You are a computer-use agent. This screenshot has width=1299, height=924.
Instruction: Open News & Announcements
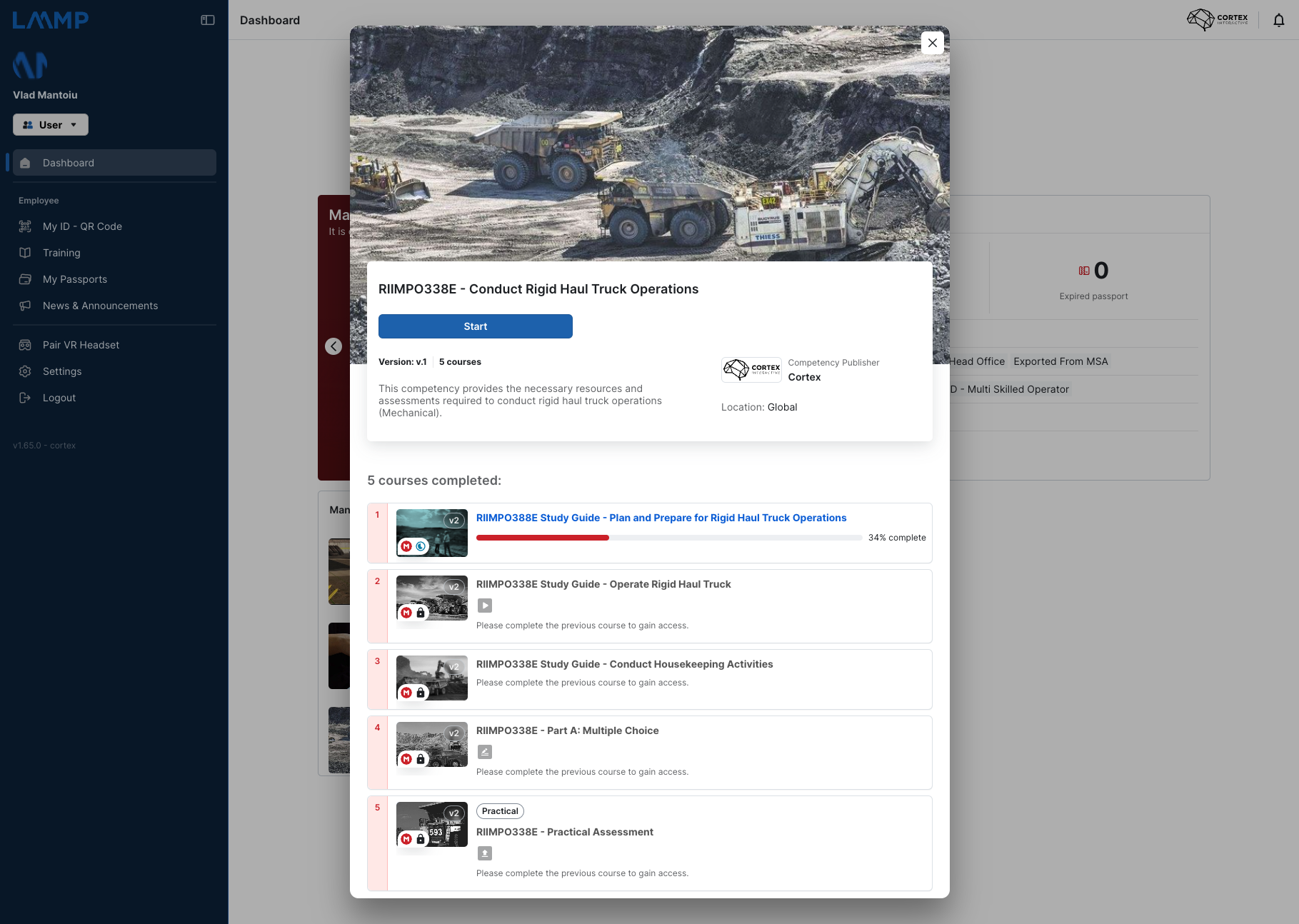point(114,306)
